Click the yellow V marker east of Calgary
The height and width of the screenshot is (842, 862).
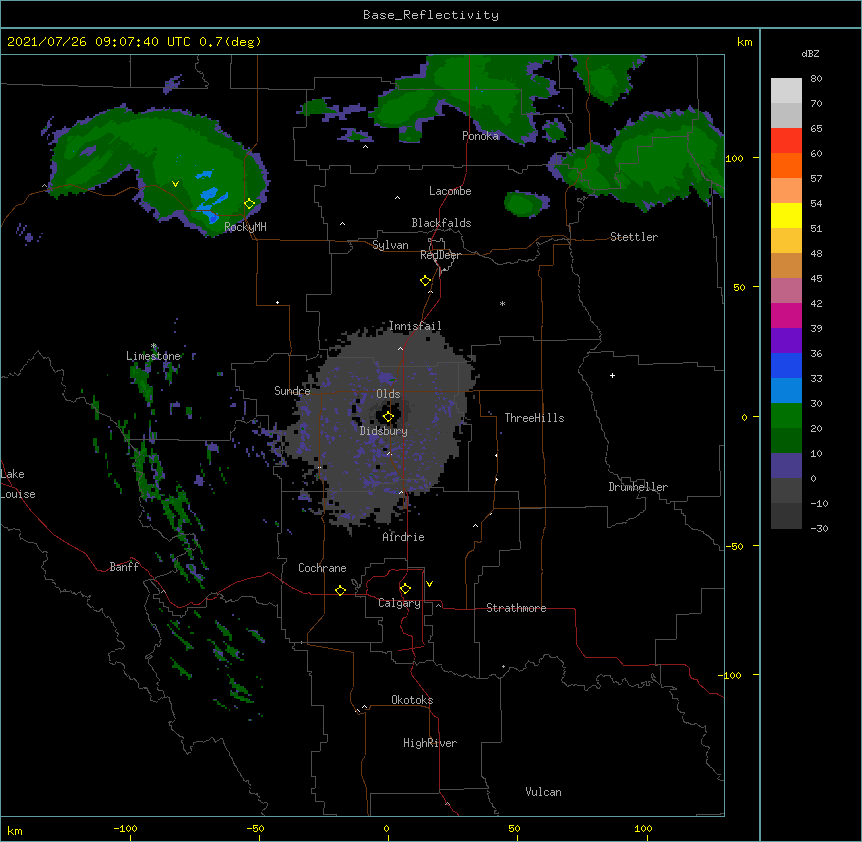[x=429, y=584]
